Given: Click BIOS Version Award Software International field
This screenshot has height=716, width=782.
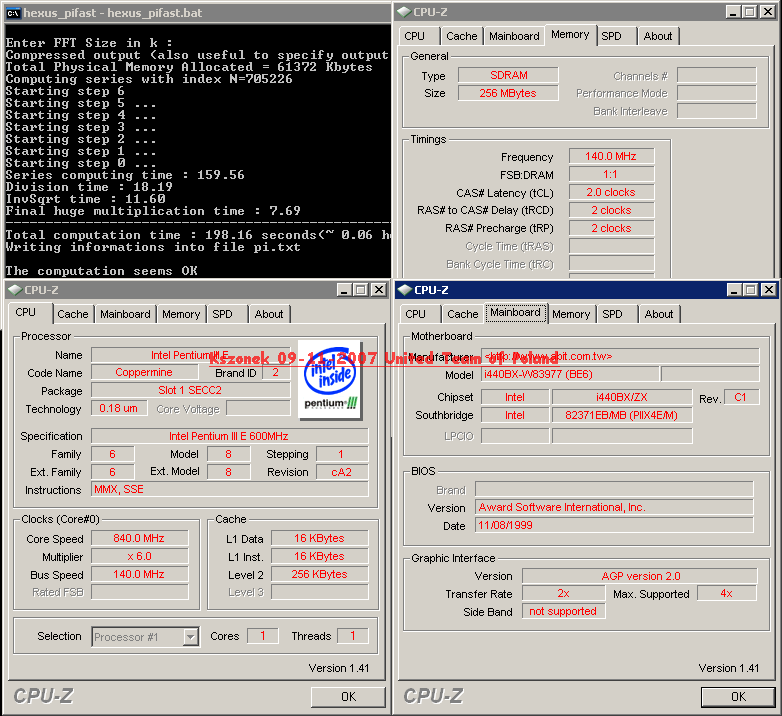Looking at the screenshot, I should [x=614, y=508].
